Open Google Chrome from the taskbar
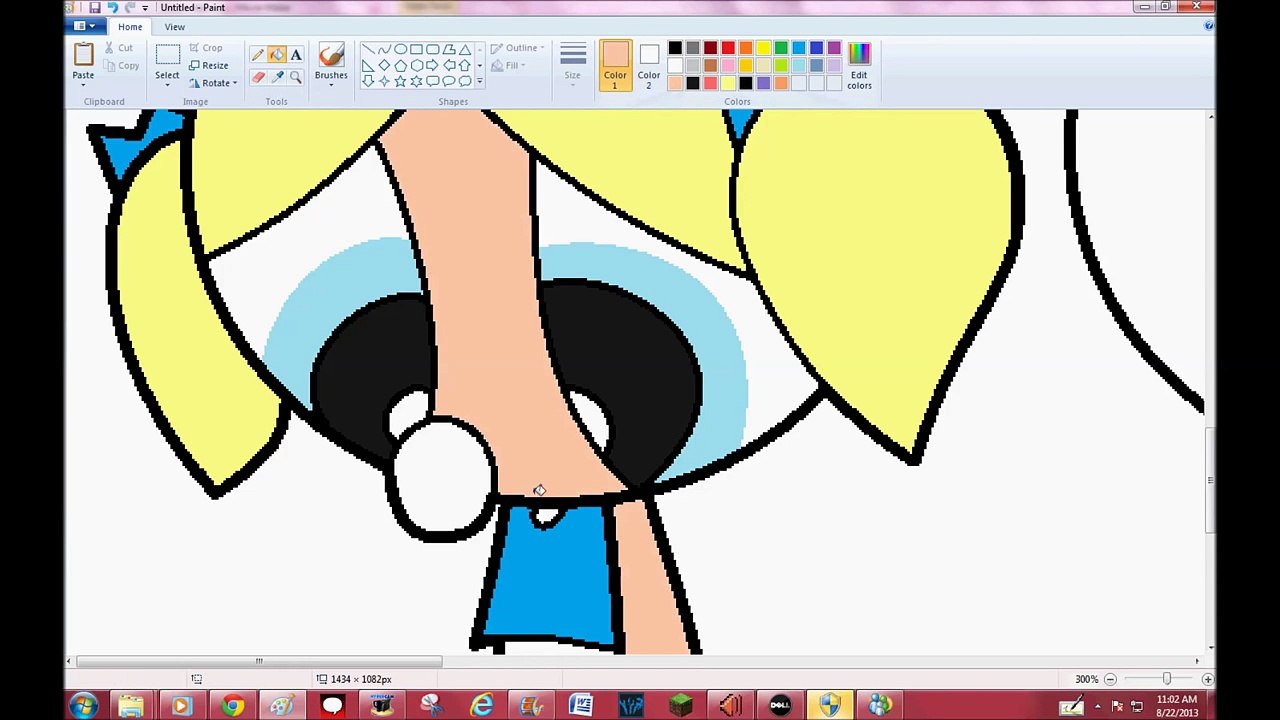Viewport: 1280px width, 720px height. [x=232, y=706]
